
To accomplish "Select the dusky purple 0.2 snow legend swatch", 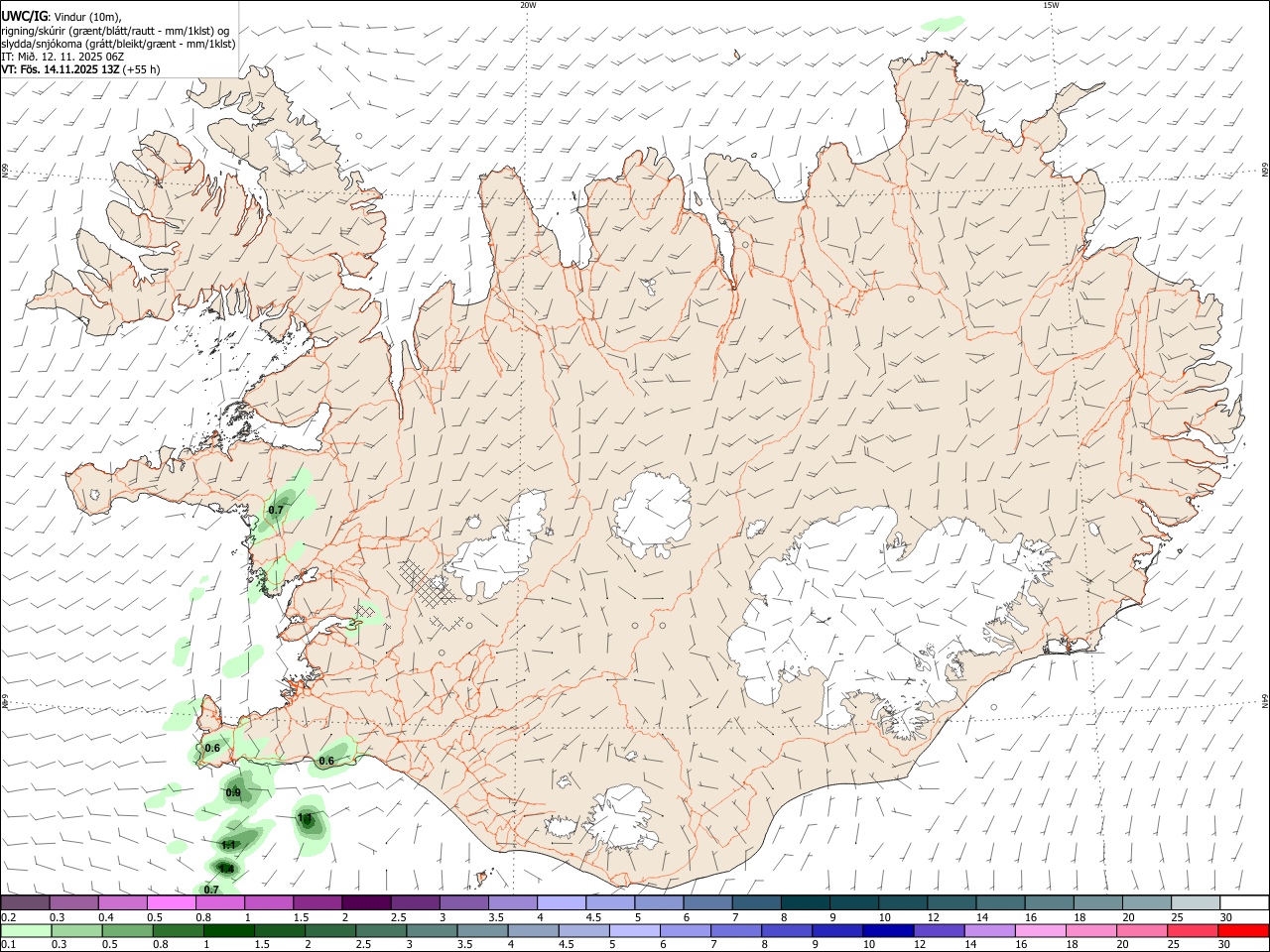I will [25, 902].
